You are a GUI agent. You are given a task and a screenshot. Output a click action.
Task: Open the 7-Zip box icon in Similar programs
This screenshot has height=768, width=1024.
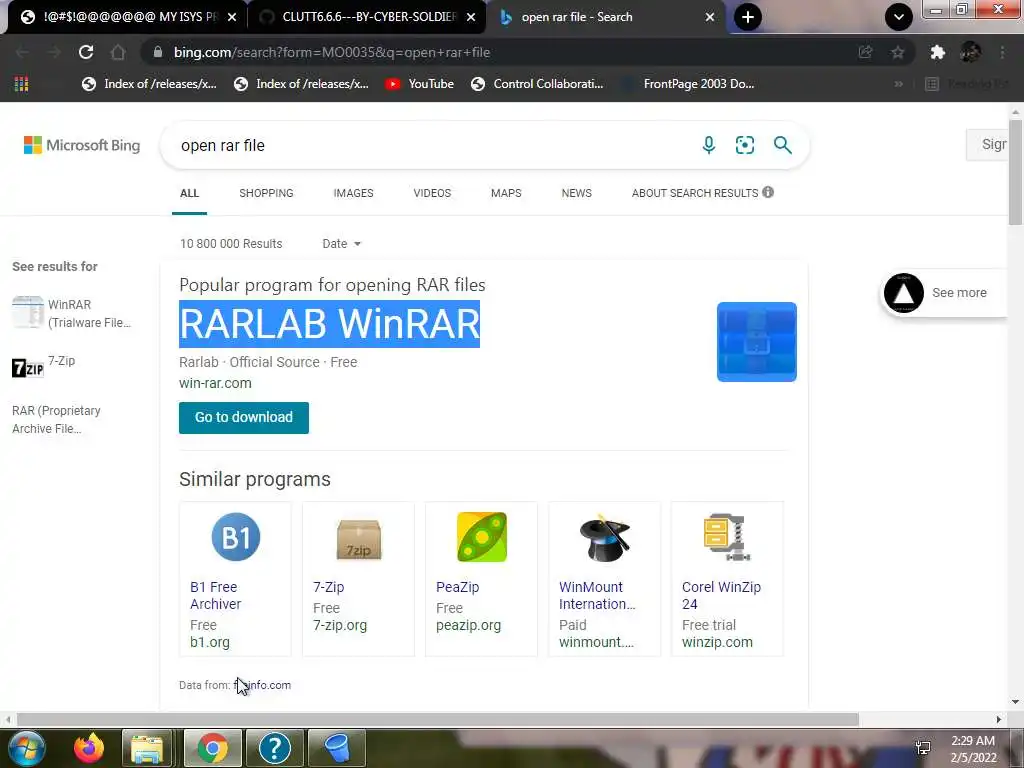pyautogui.click(x=359, y=539)
